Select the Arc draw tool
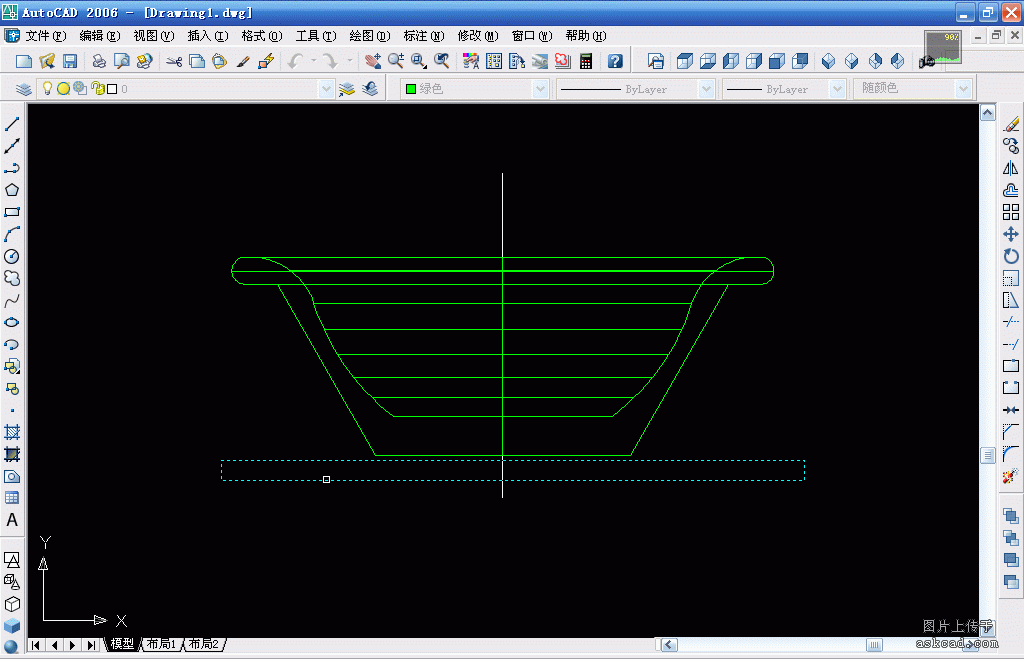Viewport: 1024px width, 659px height. 12,234
